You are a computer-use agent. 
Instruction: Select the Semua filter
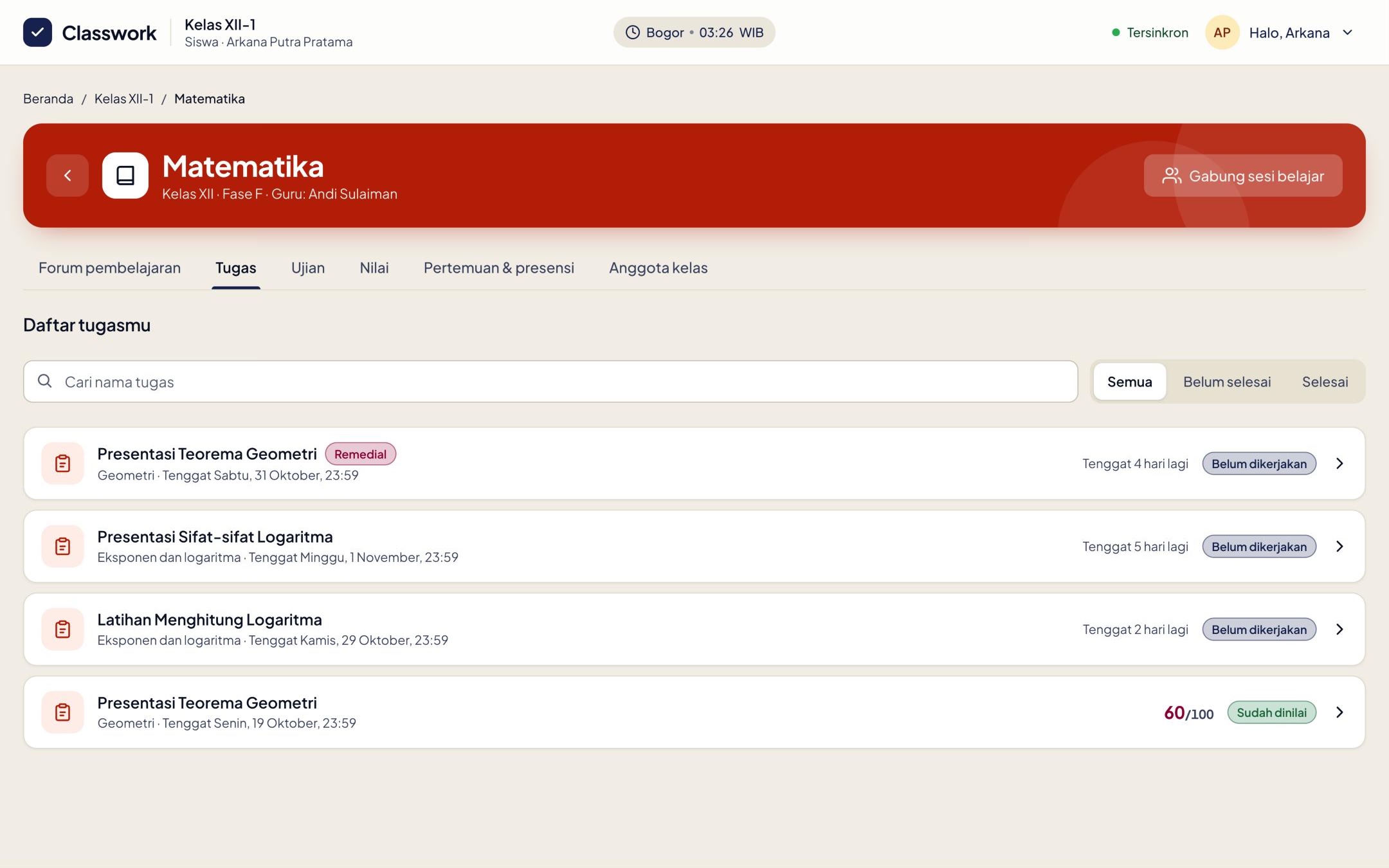[1129, 382]
